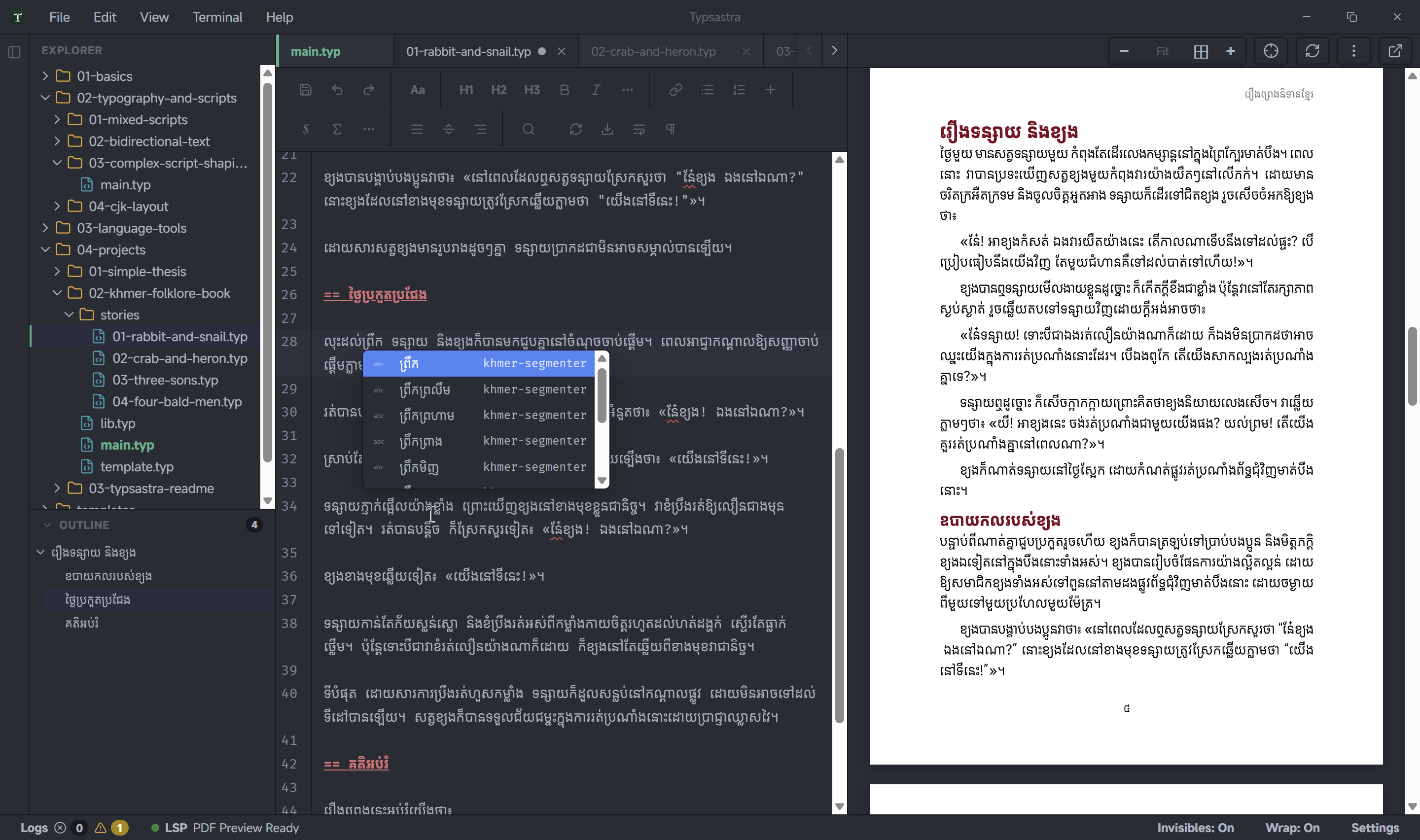The height and width of the screenshot is (840, 1420).
Task: Open preview in external window
Action: [x=1395, y=51]
